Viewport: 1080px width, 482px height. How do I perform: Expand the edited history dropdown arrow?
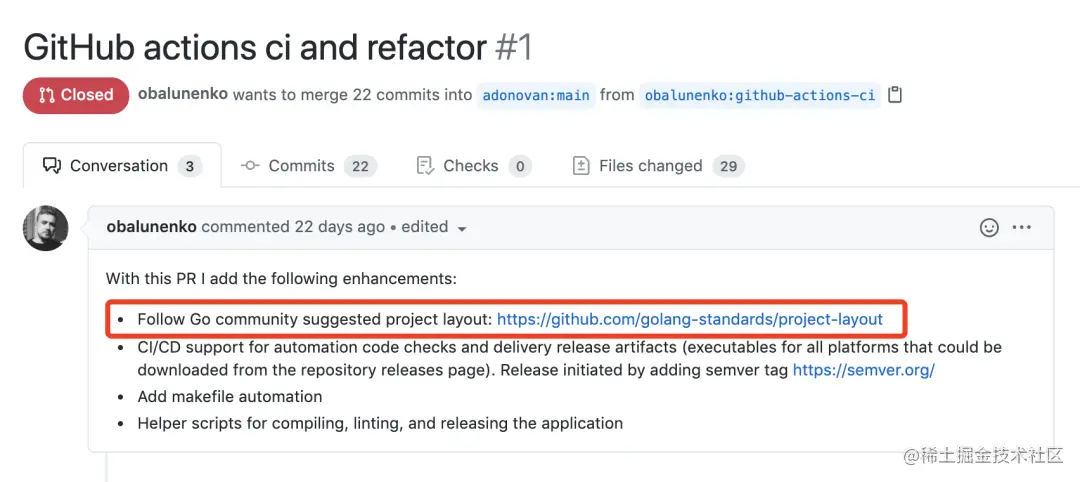pos(461,229)
